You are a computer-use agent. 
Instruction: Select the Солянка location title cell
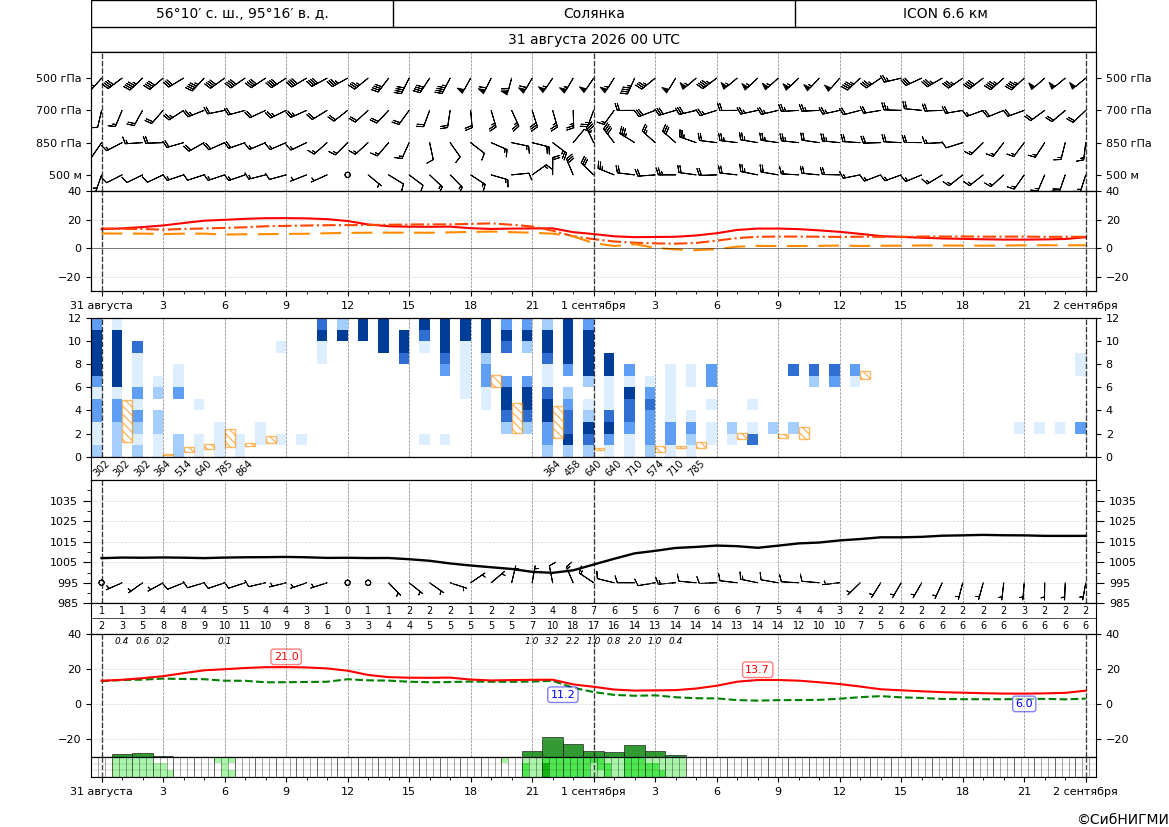tap(594, 13)
